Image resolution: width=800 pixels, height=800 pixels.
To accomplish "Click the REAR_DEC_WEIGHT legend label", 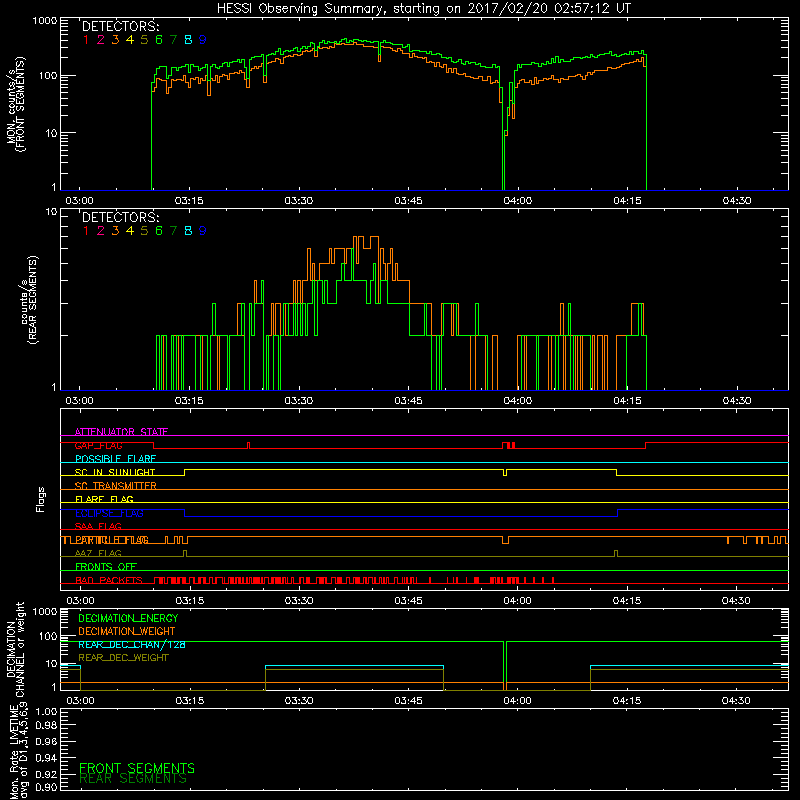I will pos(123,658).
